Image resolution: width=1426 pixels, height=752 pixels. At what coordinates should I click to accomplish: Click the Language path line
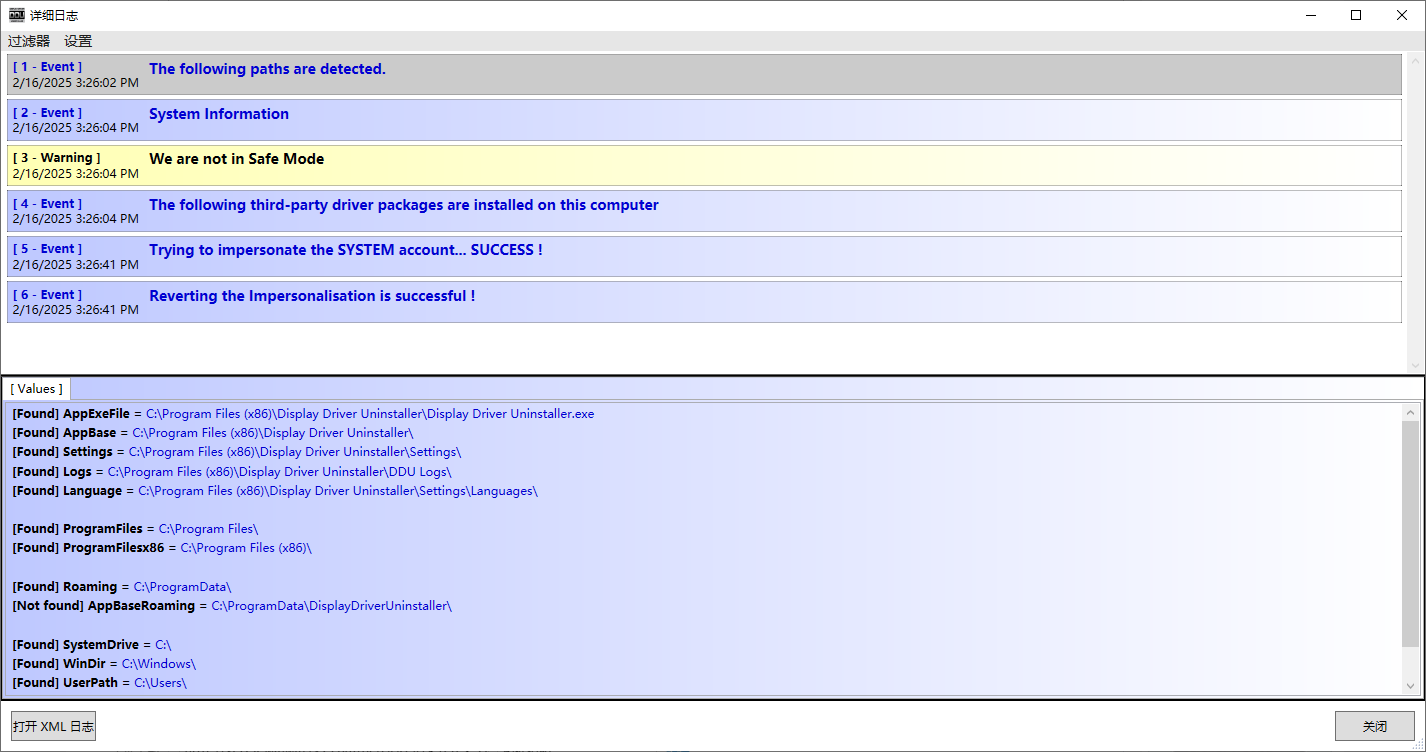pos(275,491)
